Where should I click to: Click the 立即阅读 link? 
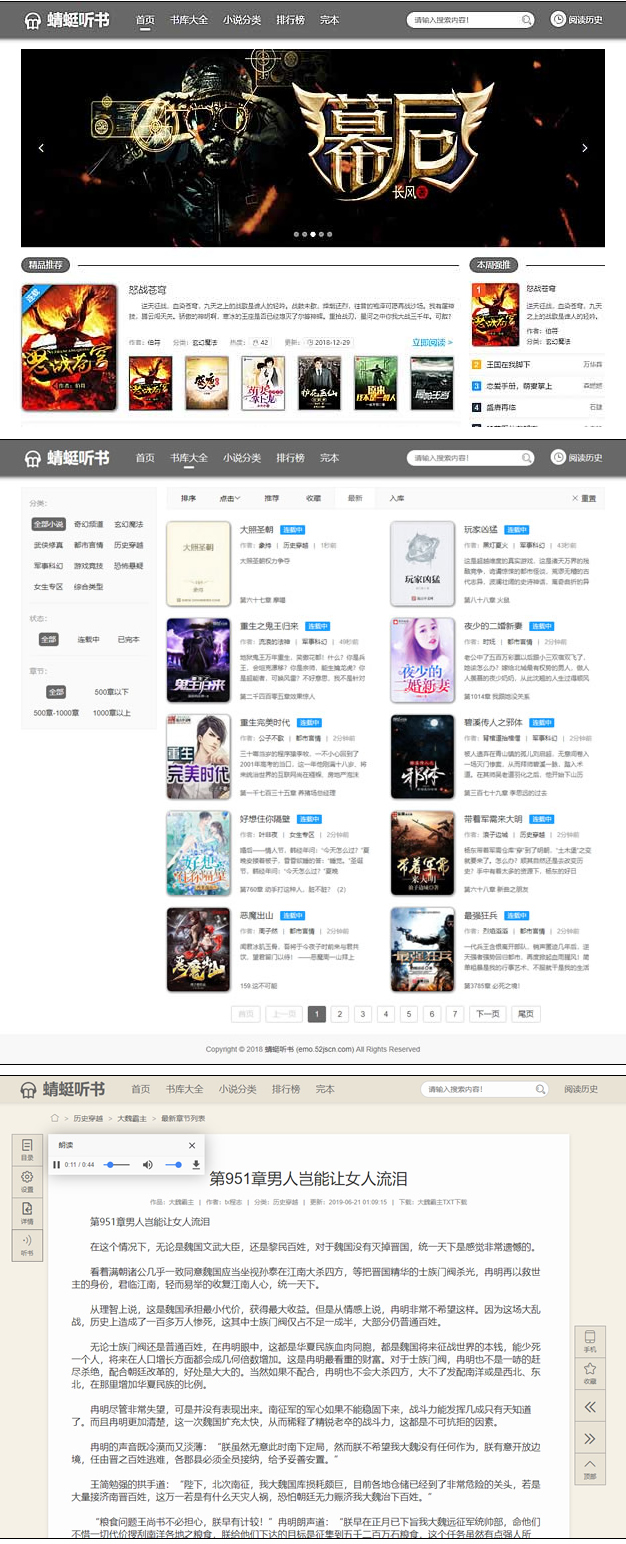tap(432, 342)
